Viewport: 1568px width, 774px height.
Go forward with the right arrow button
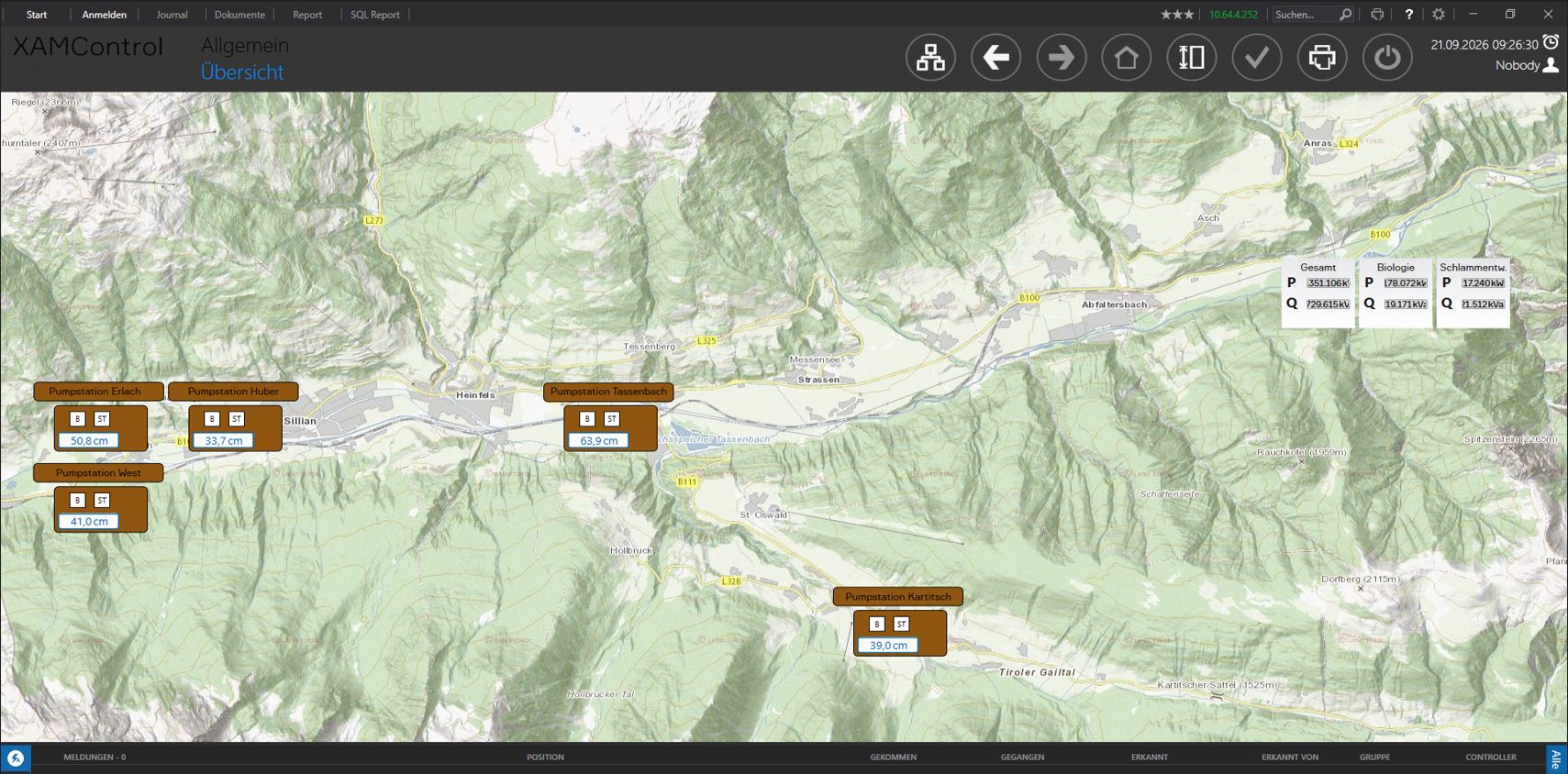(x=1062, y=58)
